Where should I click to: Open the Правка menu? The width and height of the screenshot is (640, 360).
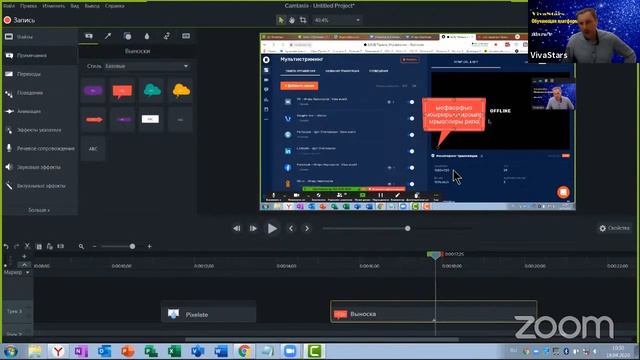pyautogui.click(x=28, y=6)
